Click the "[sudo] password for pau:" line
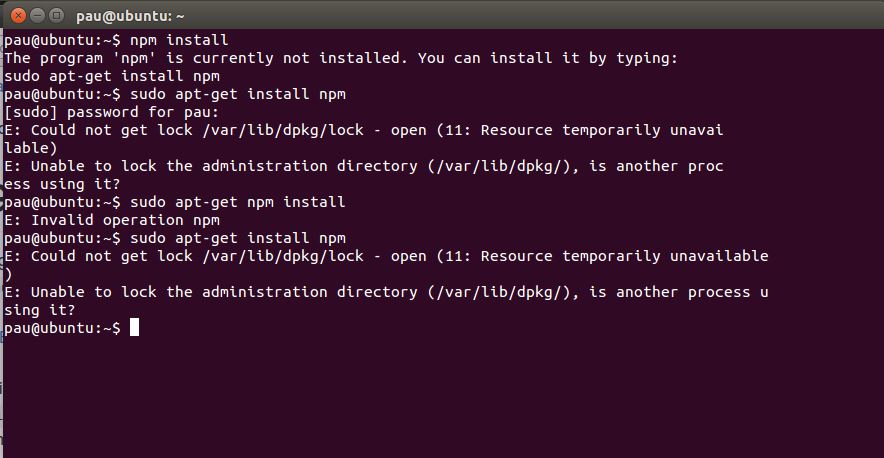Viewport: 884px width, 458px height. (x=112, y=112)
